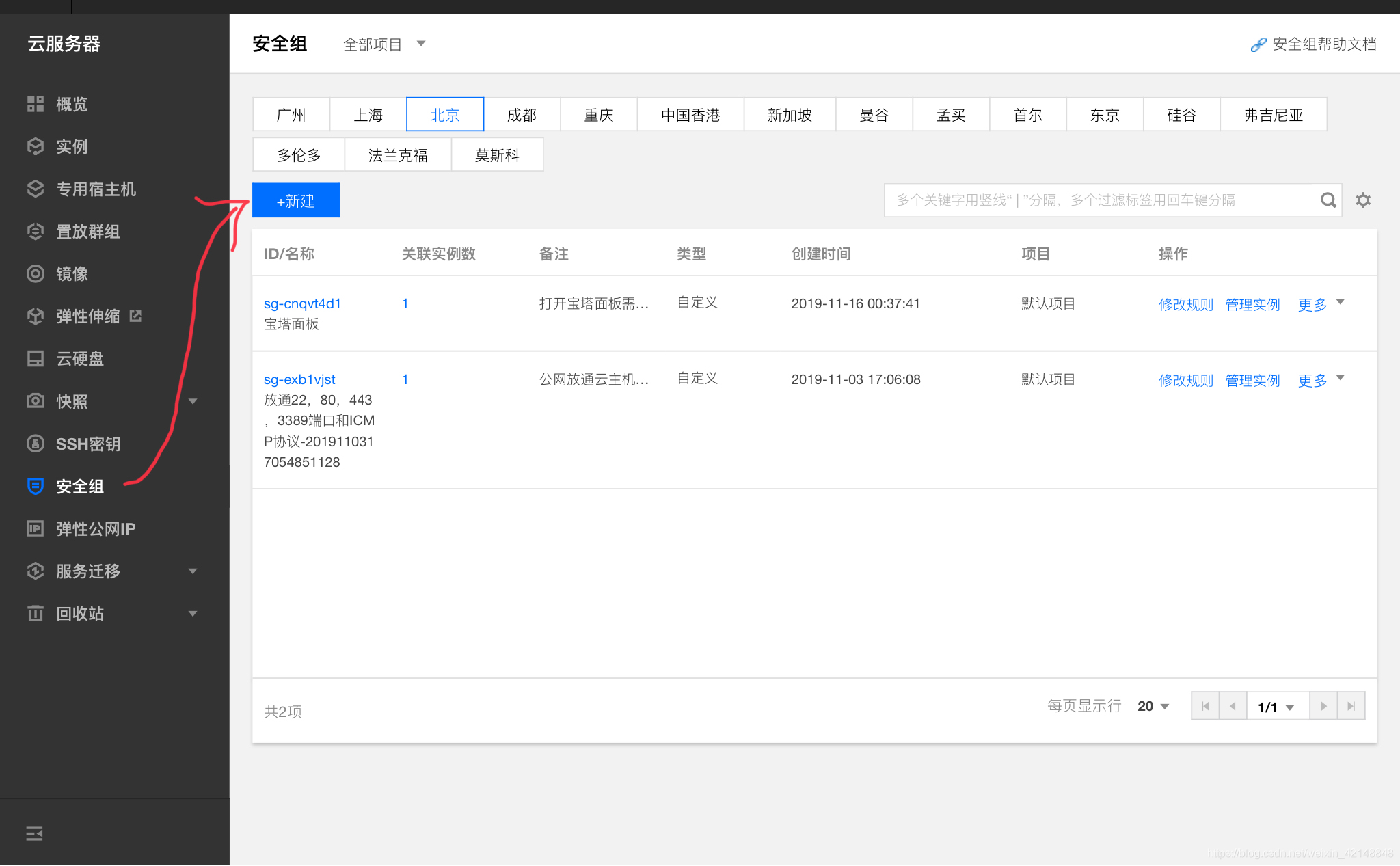Switch to the 上海 region tab
1400x866 pixels.
(367, 114)
